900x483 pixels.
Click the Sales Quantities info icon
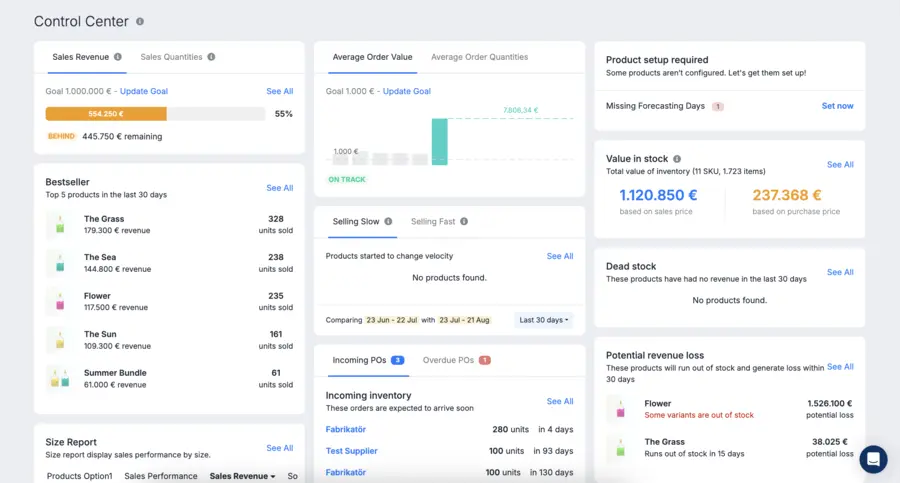[211, 57]
